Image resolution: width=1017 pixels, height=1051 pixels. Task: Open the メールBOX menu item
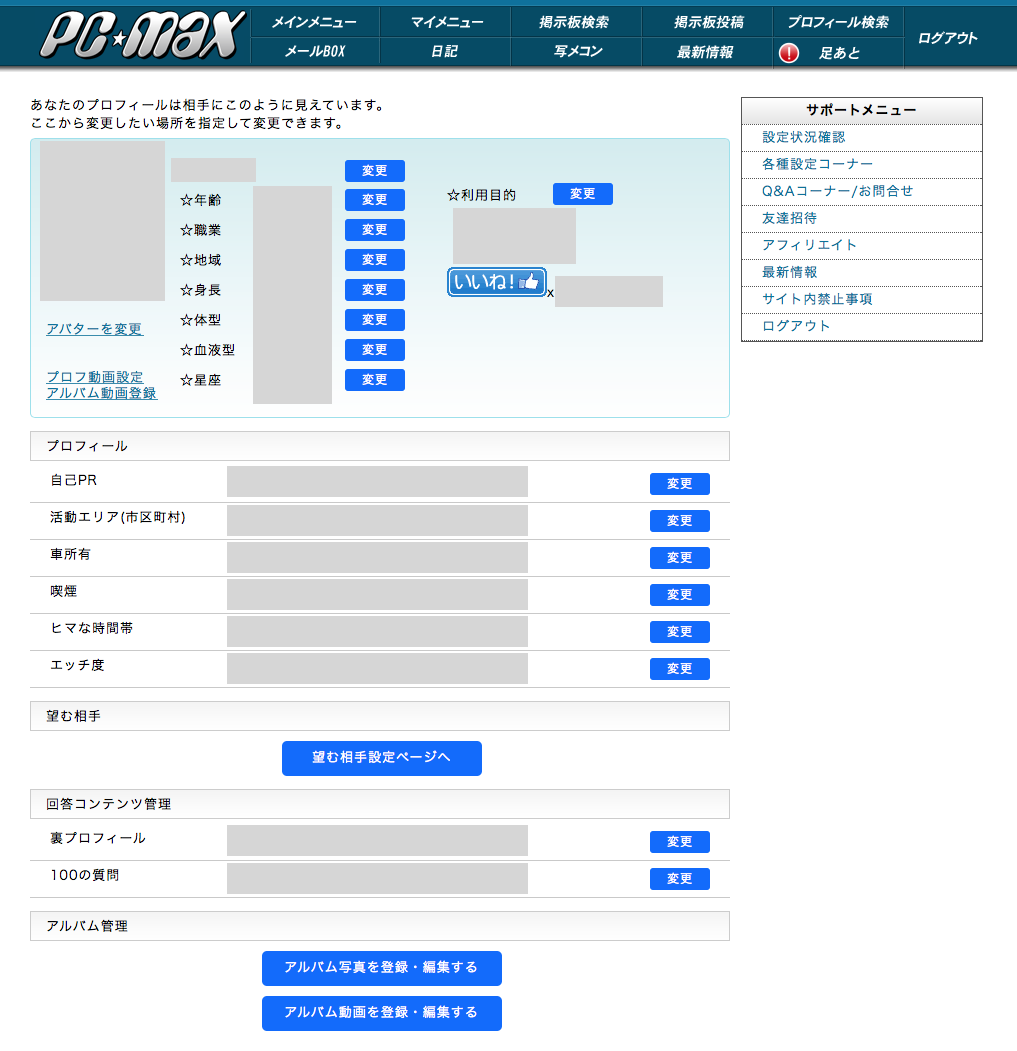[x=314, y=52]
